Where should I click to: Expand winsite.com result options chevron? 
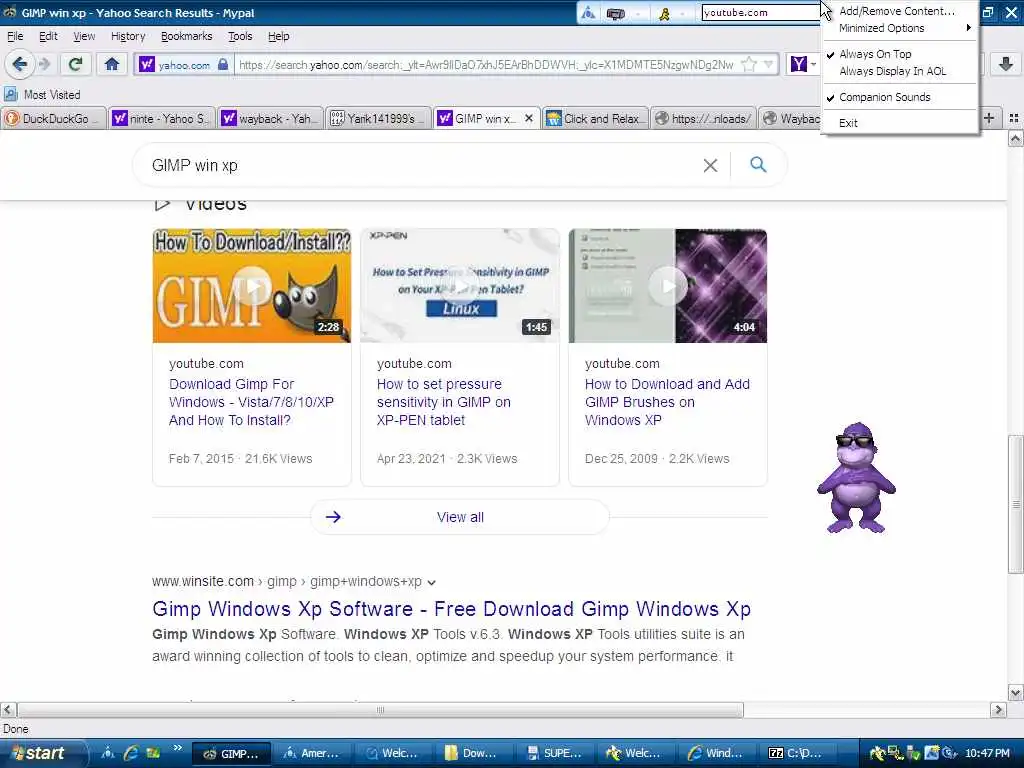tap(432, 583)
